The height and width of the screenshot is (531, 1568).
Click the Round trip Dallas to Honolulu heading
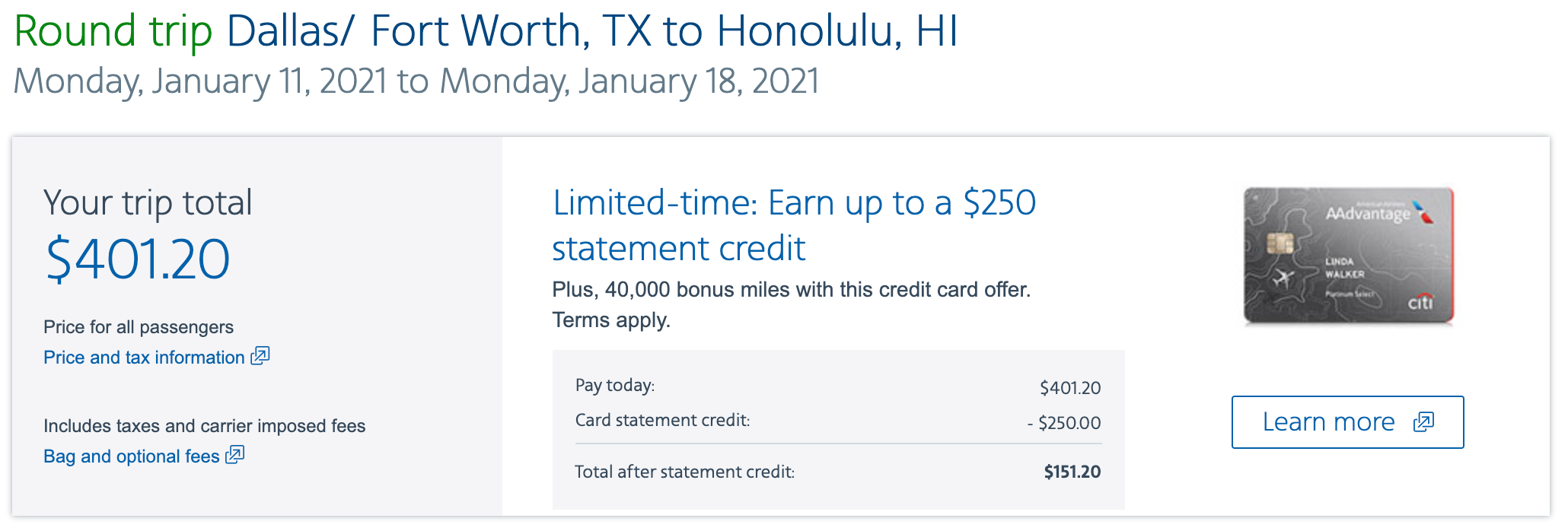pos(486,31)
